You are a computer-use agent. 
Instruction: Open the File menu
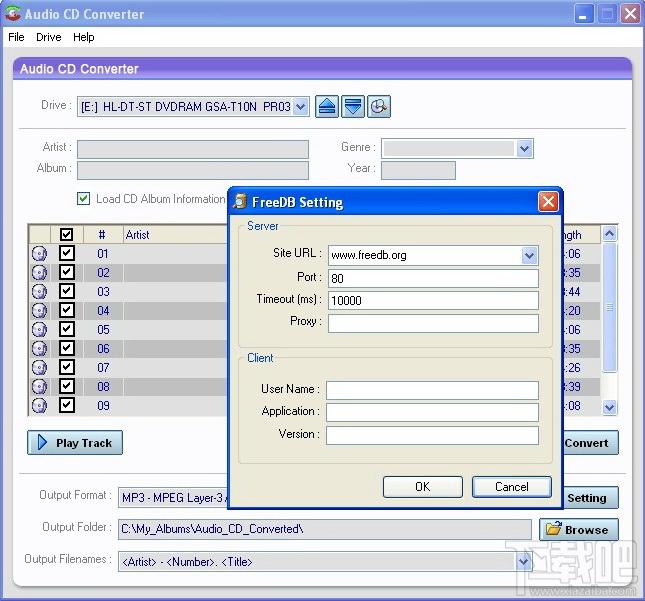(16, 37)
